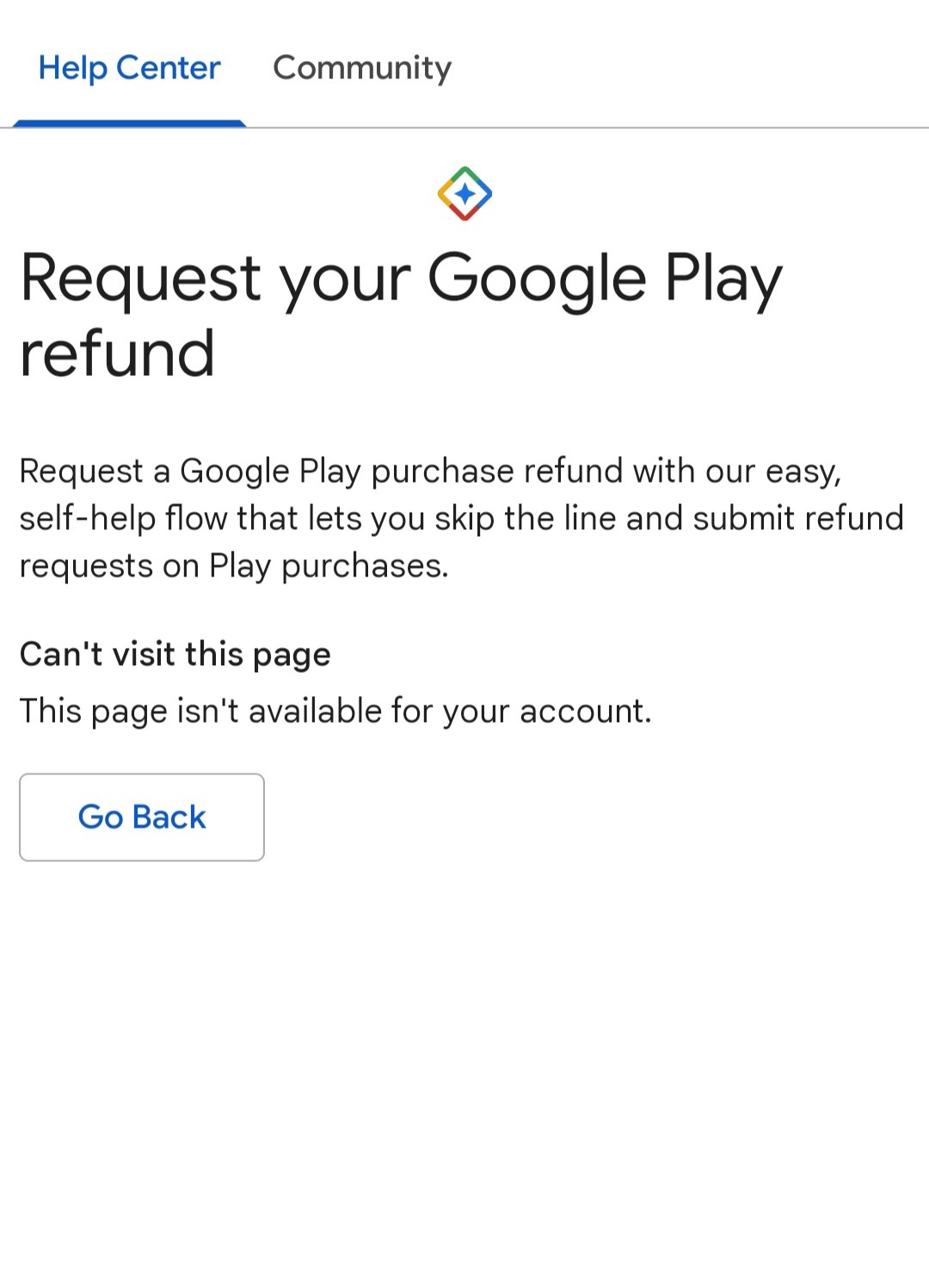Click paragraph line starting "Request a Google Play purchase"
The width and height of the screenshot is (929, 1288).
(x=430, y=471)
